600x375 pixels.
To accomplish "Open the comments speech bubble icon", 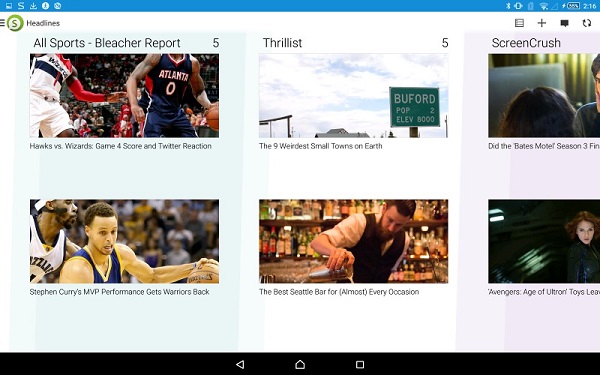I will tap(564, 23).
